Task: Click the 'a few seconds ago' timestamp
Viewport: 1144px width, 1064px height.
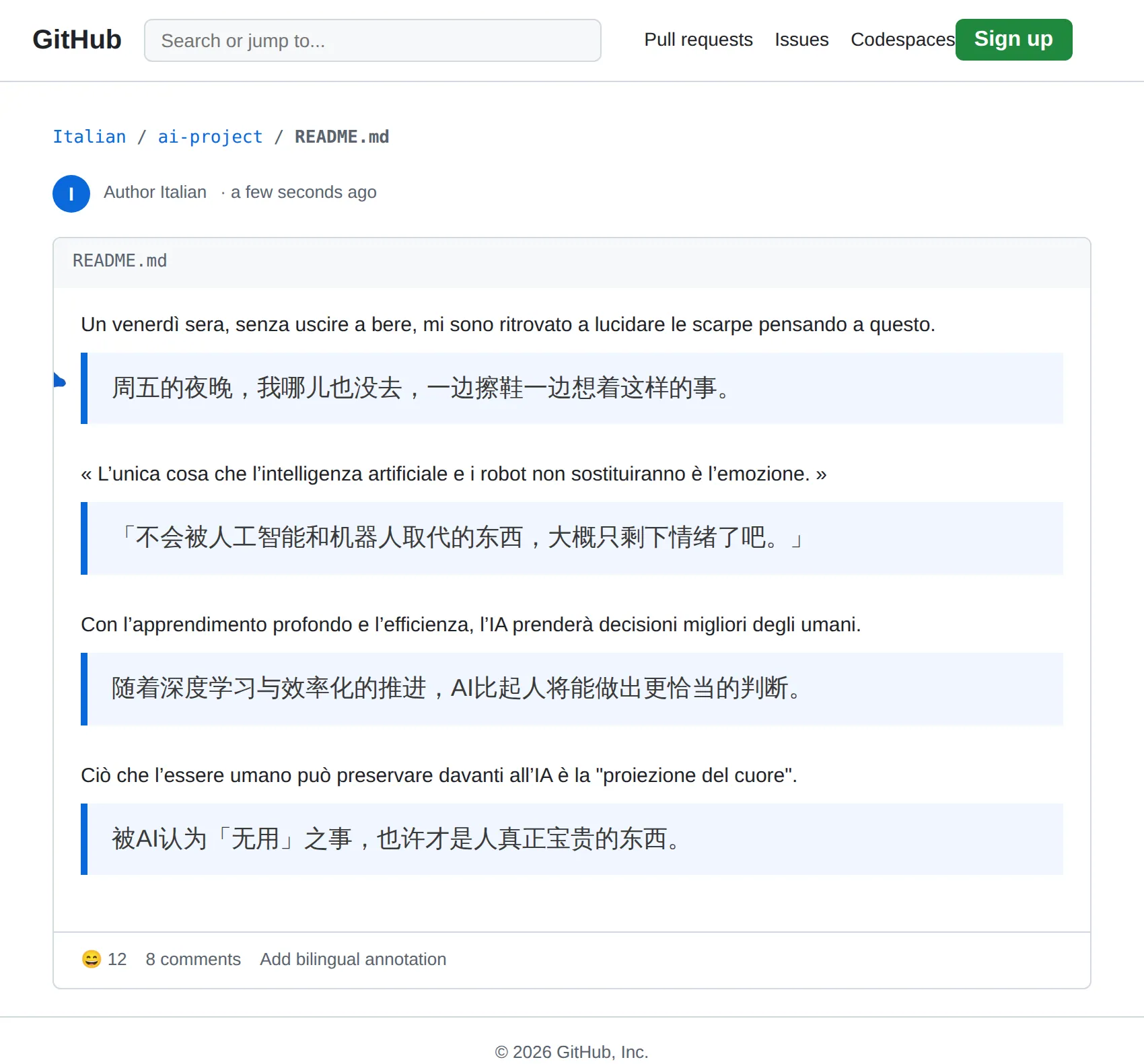Action: 303,192
